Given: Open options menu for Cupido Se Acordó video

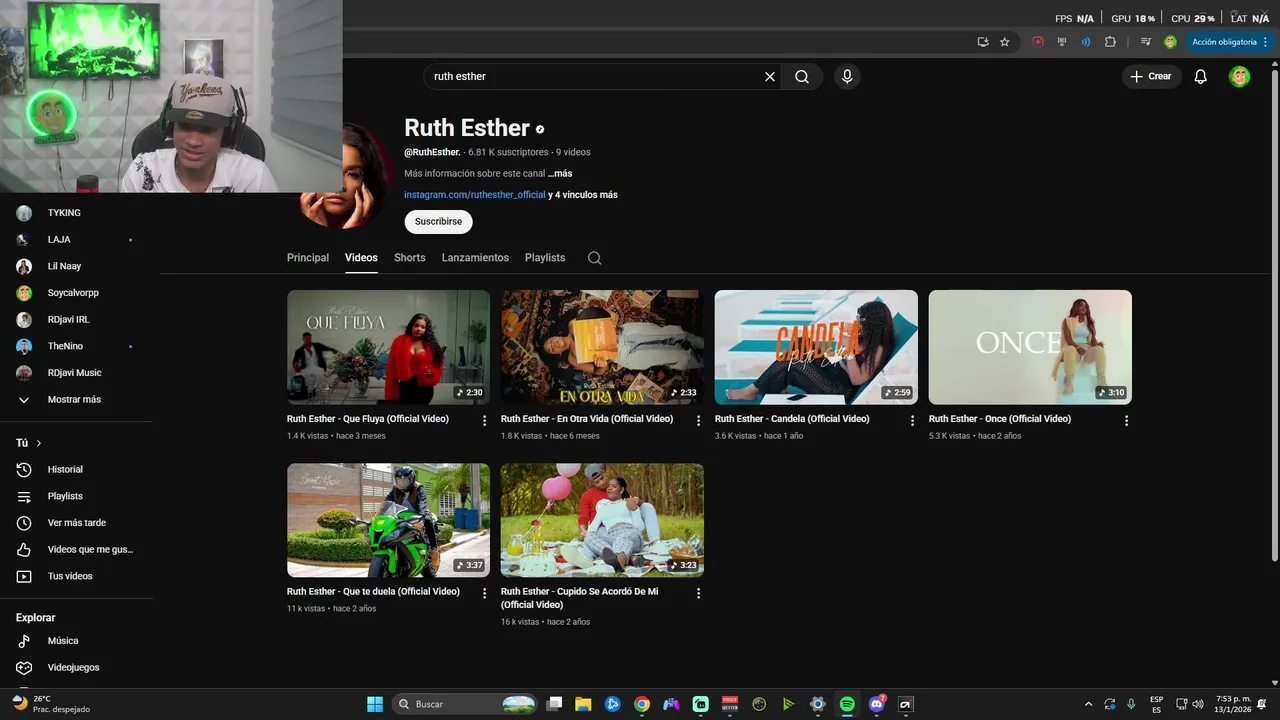Looking at the screenshot, I should coord(698,593).
